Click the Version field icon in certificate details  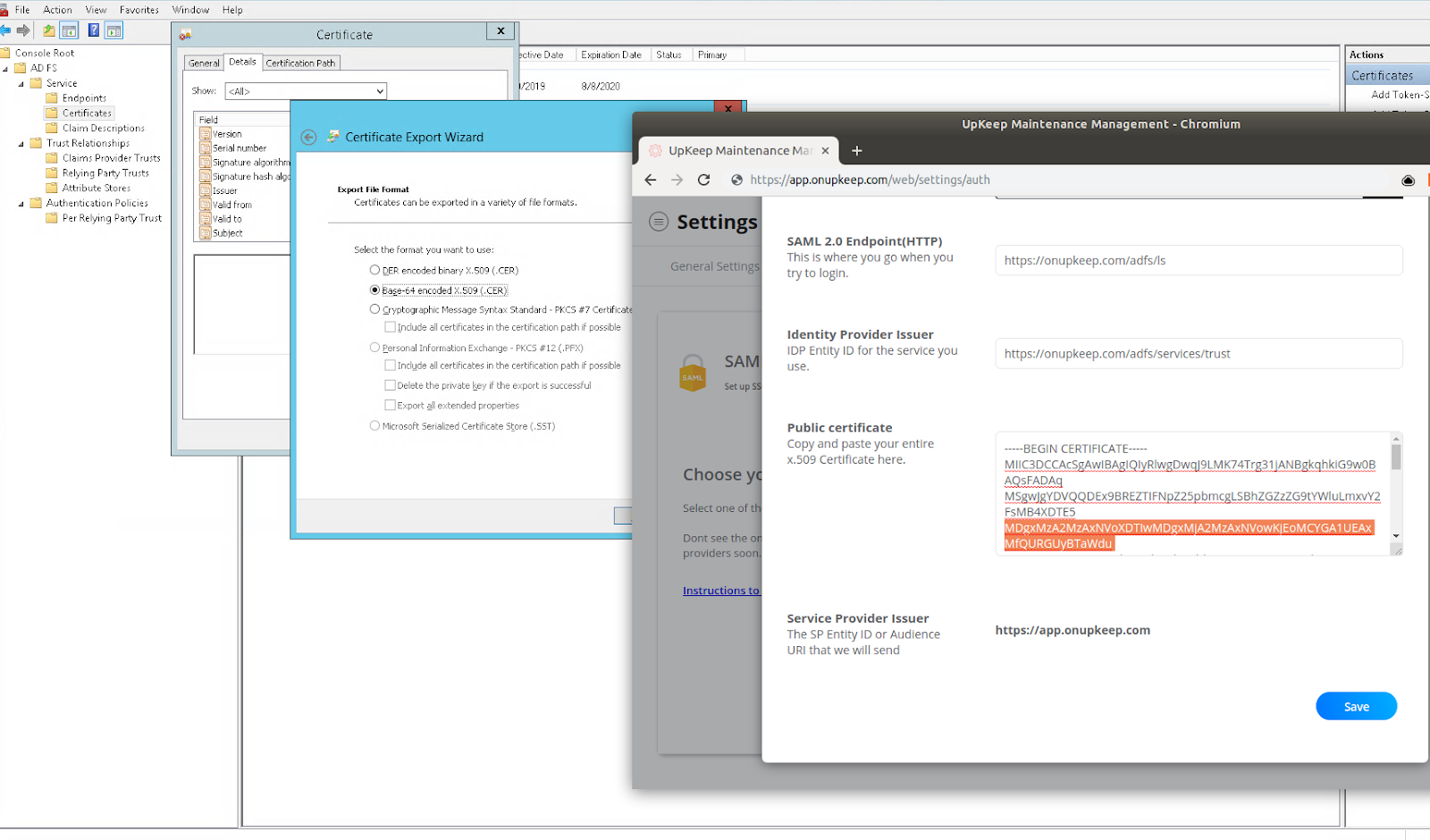(x=206, y=134)
